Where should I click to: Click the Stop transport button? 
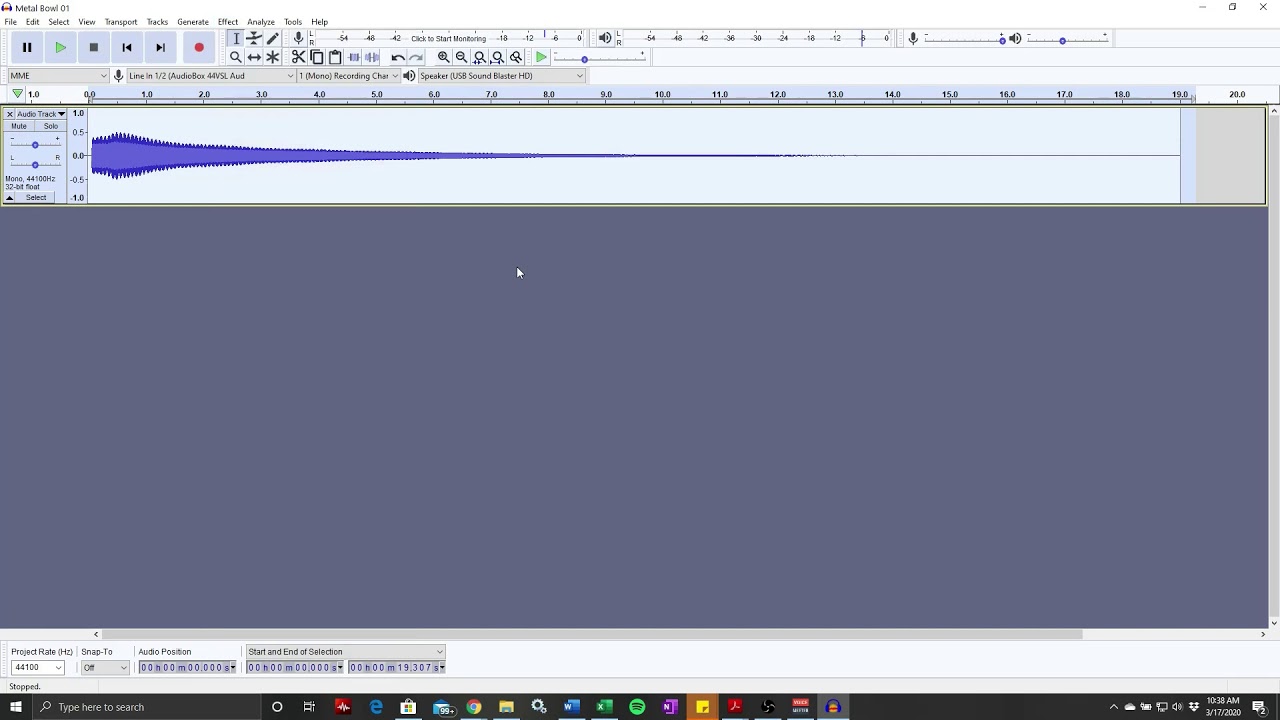click(93, 47)
